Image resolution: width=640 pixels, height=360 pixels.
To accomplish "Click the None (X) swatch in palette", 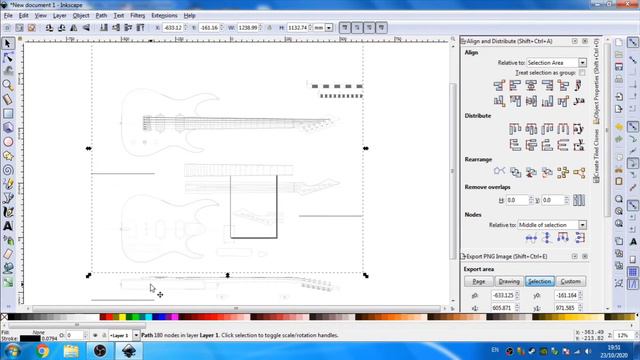I will coord(4,317).
